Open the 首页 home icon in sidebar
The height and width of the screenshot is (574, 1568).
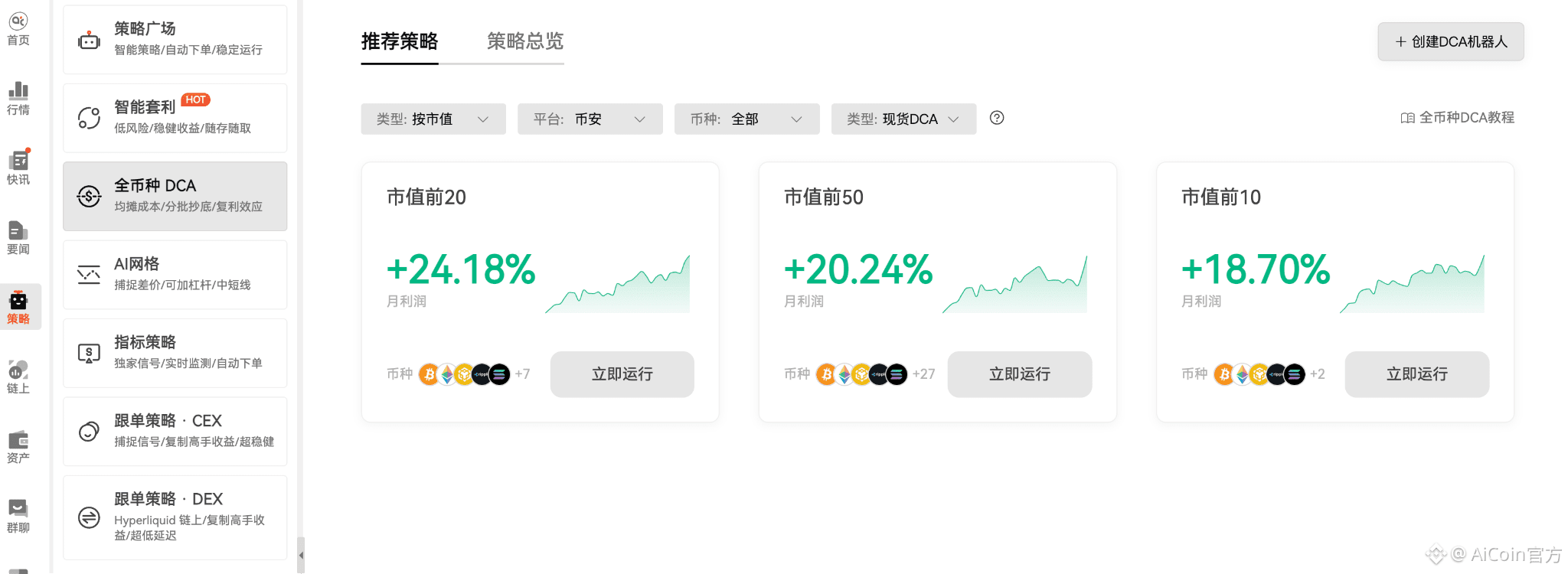(x=18, y=29)
